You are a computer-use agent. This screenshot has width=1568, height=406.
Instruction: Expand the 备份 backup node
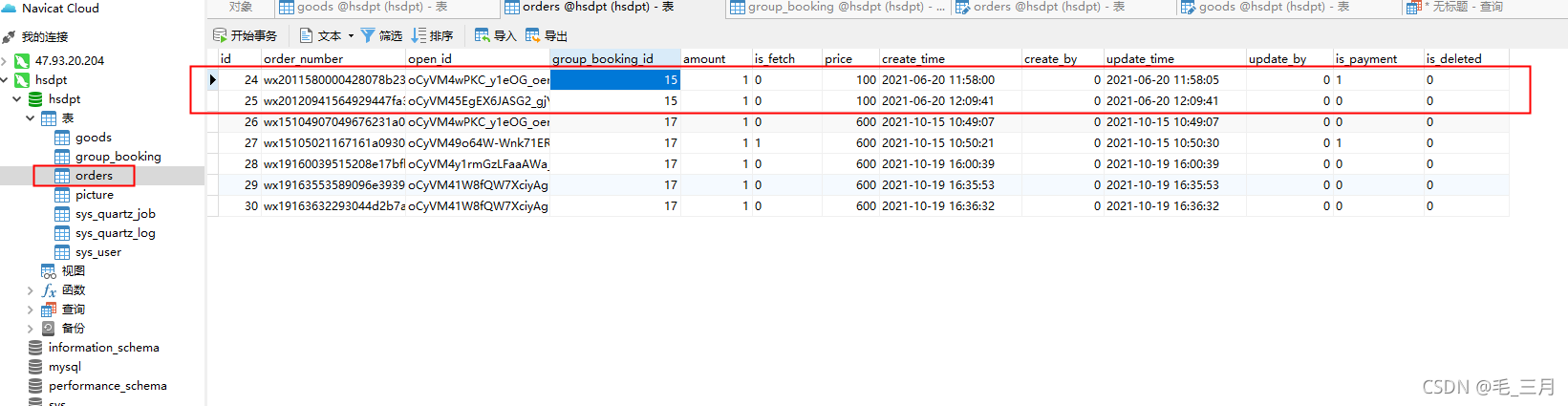(31, 329)
